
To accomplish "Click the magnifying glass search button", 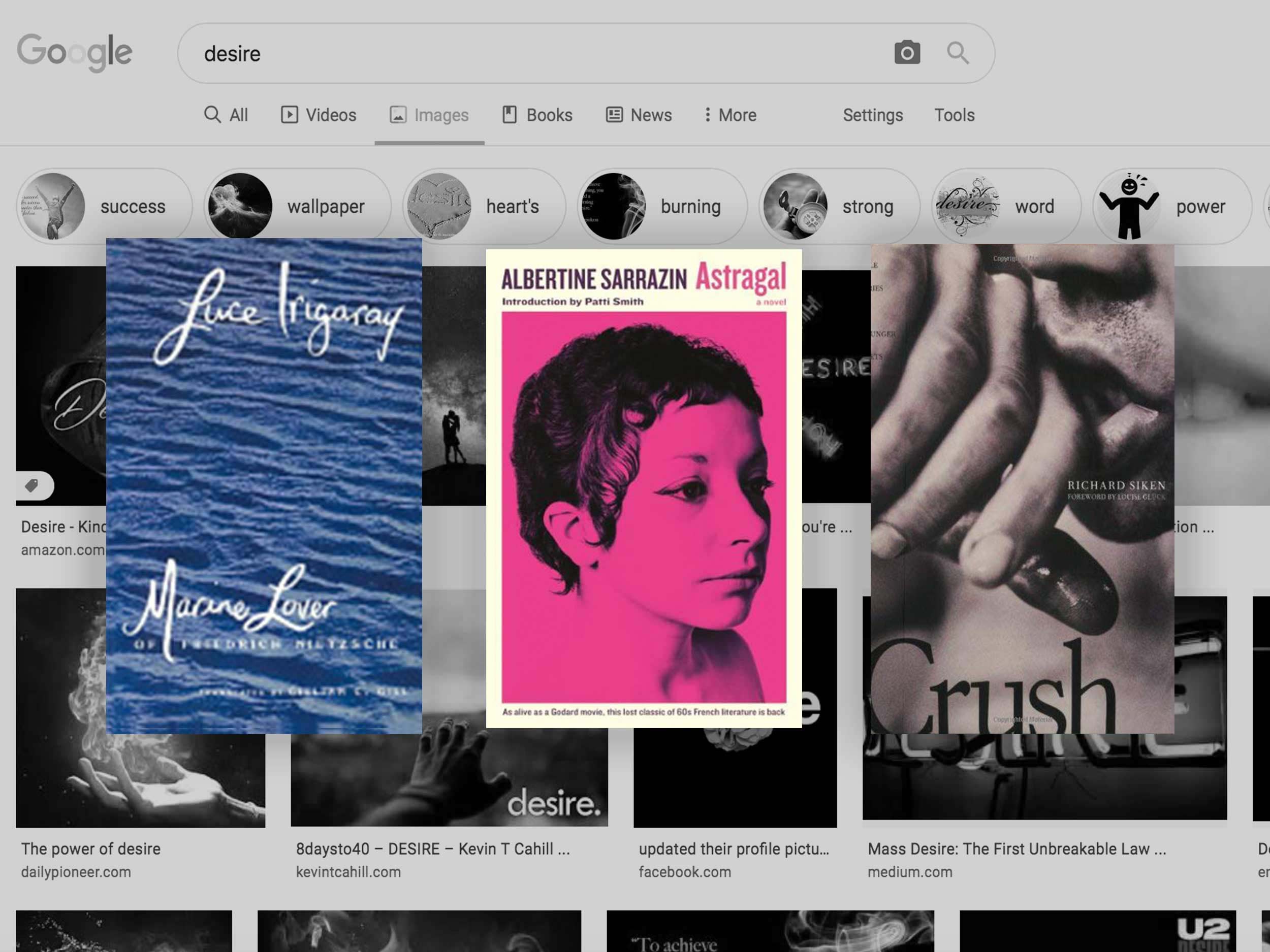I will 958,53.
